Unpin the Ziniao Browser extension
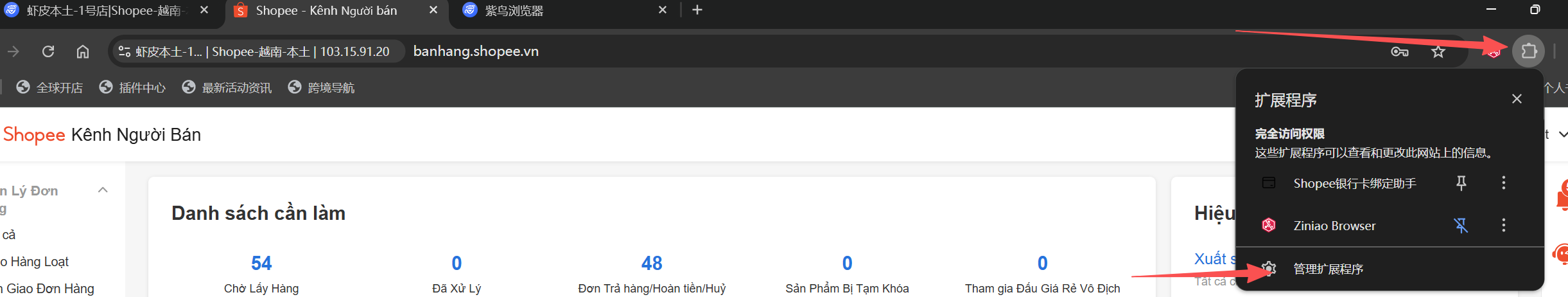Screen dimensions: 1568x297 [1461, 226]
